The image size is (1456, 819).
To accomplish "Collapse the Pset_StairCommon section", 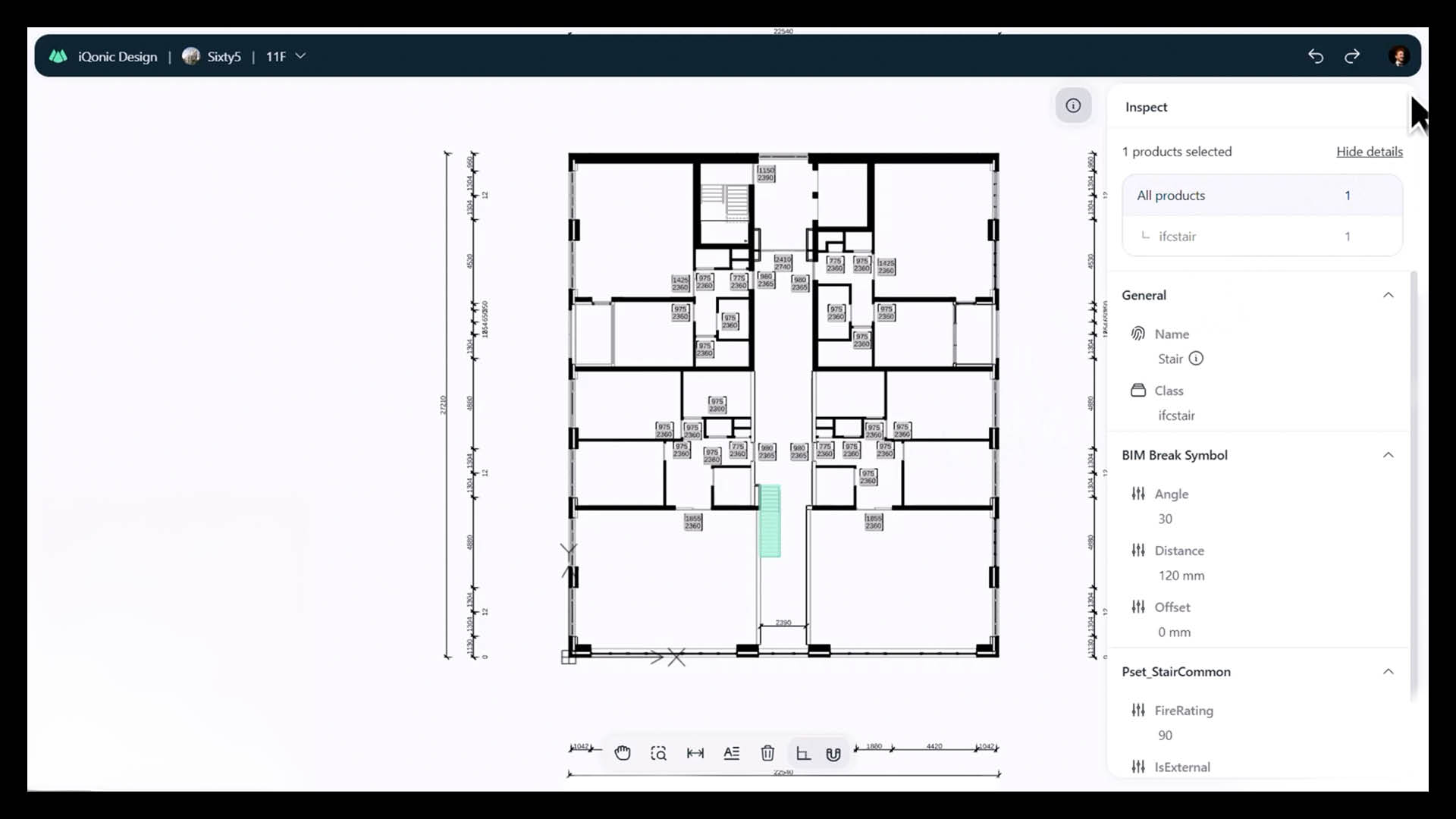I will pyautogui.click(x=1388, y=671).
